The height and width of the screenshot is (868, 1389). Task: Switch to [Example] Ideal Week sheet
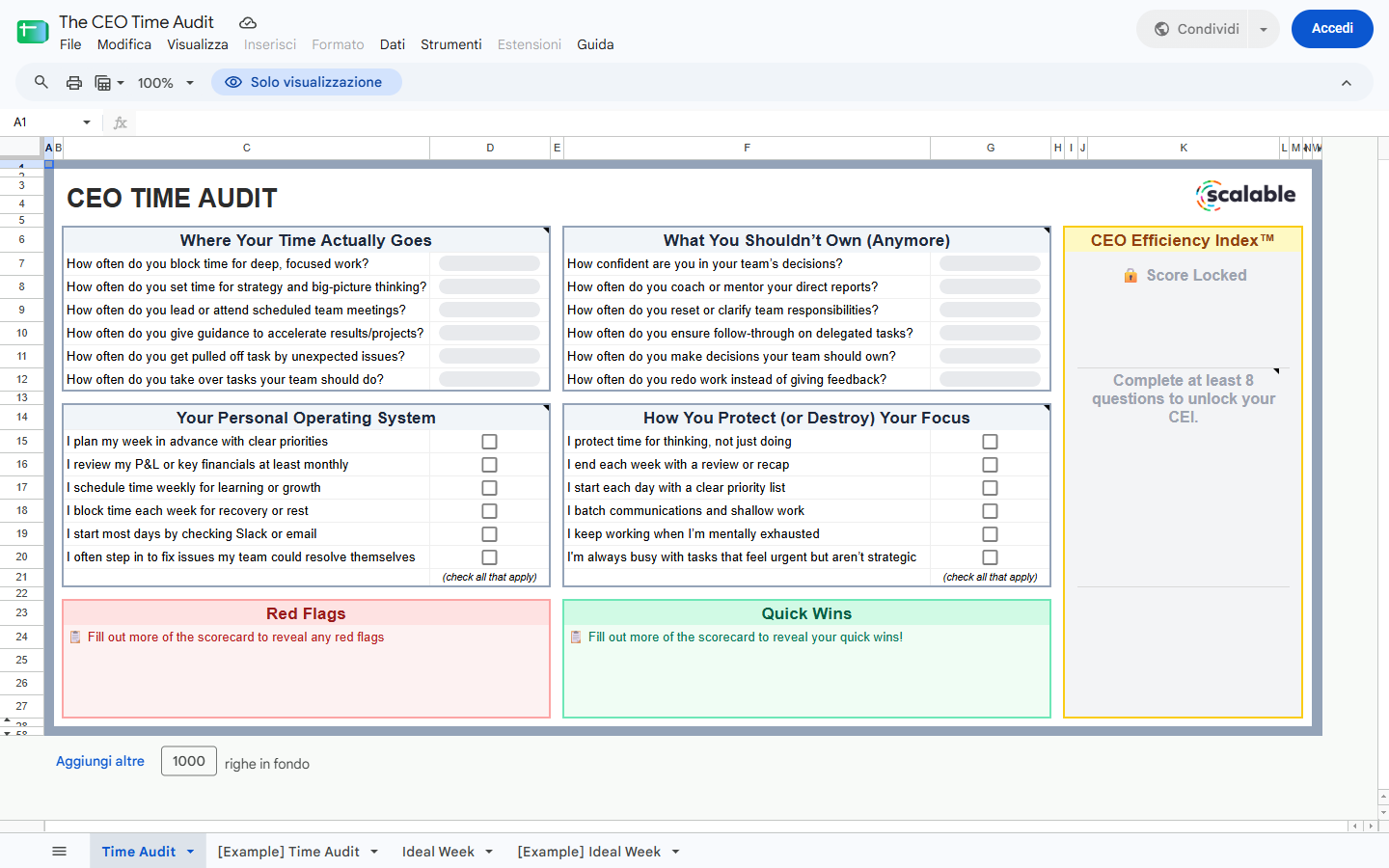(588, 852)
